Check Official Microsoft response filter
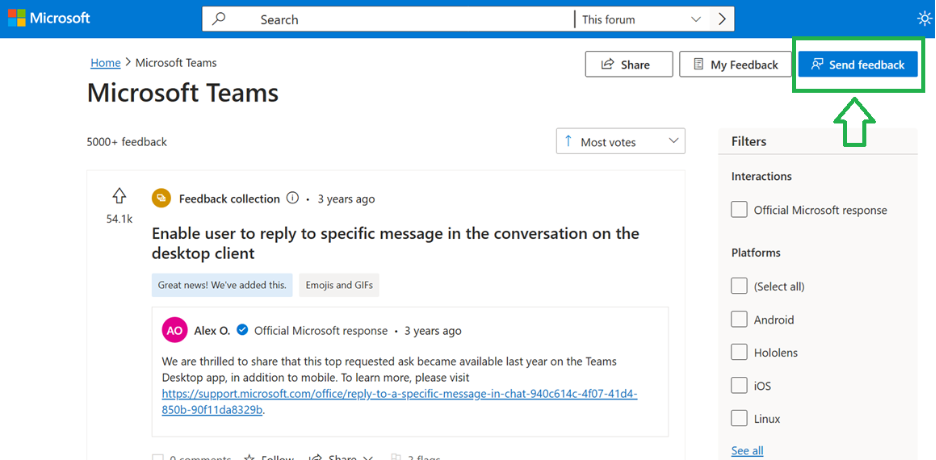The width and height of the screenshot is (936, 460). pyautogui.click(x=739, y=210)
